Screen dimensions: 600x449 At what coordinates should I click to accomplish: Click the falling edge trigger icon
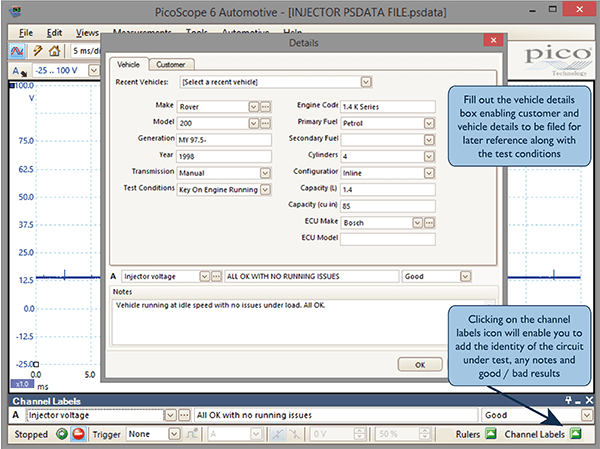tap(295, 434)
